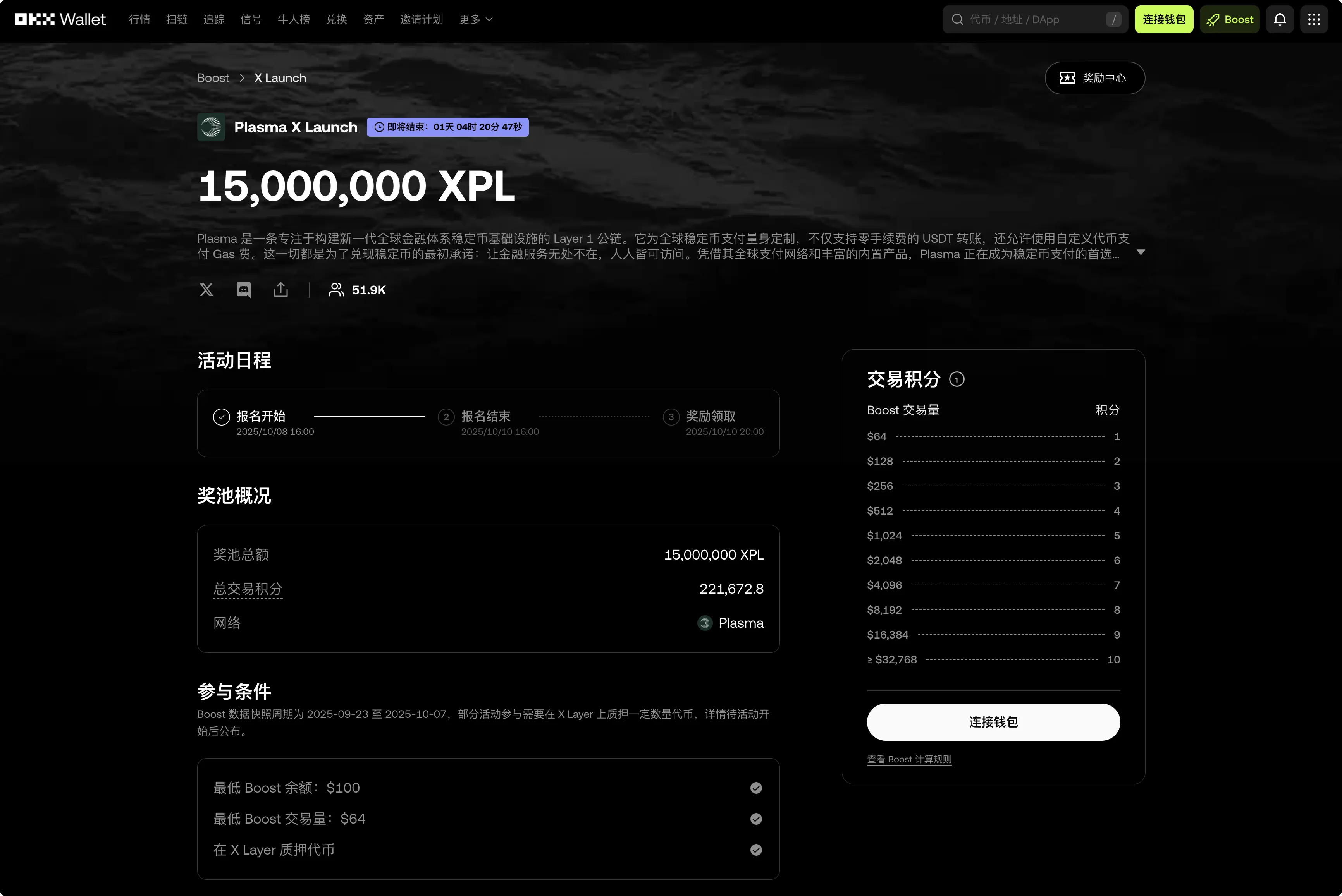Open the X (Twitter) social icon
The image size is (1342, 896).
(x=206, y=290)
